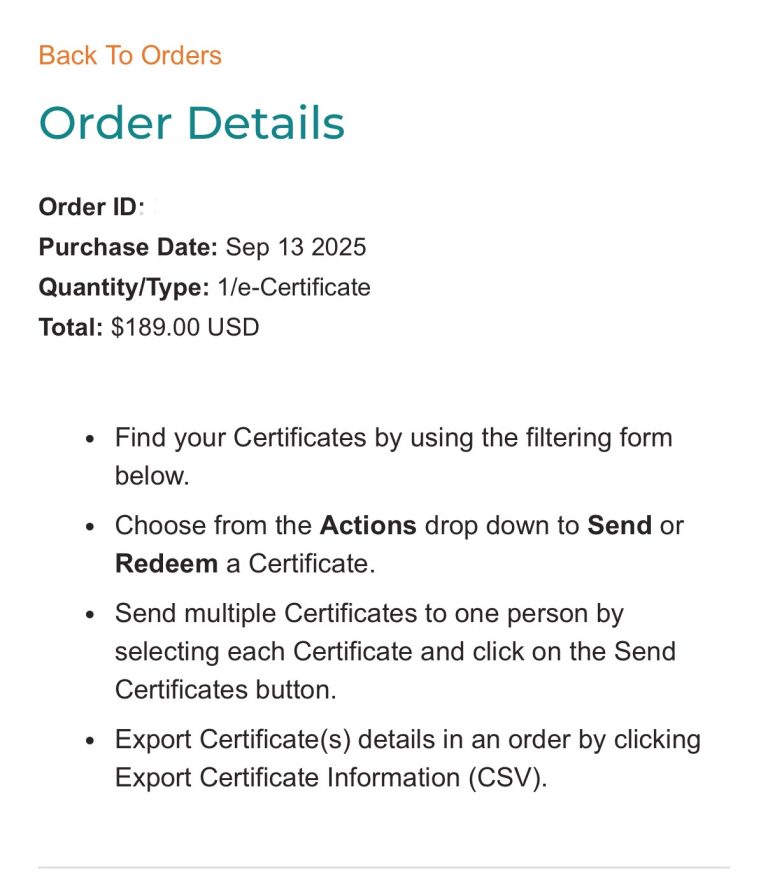Go back via Back To Orders link

point(130,55)
